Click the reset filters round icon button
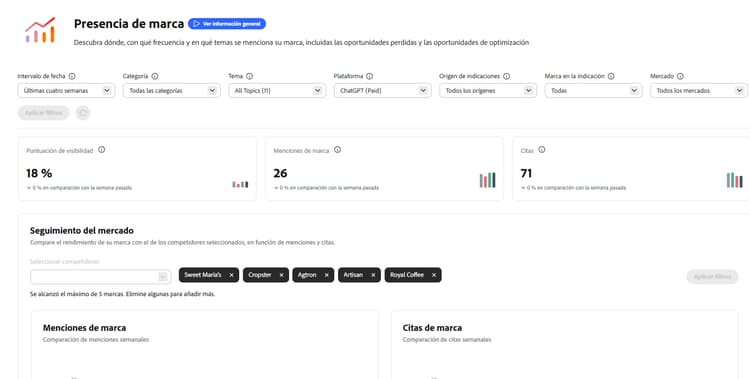Image resolution: width=750 pixels, height=379 pixels. click(x=83, y=113)
